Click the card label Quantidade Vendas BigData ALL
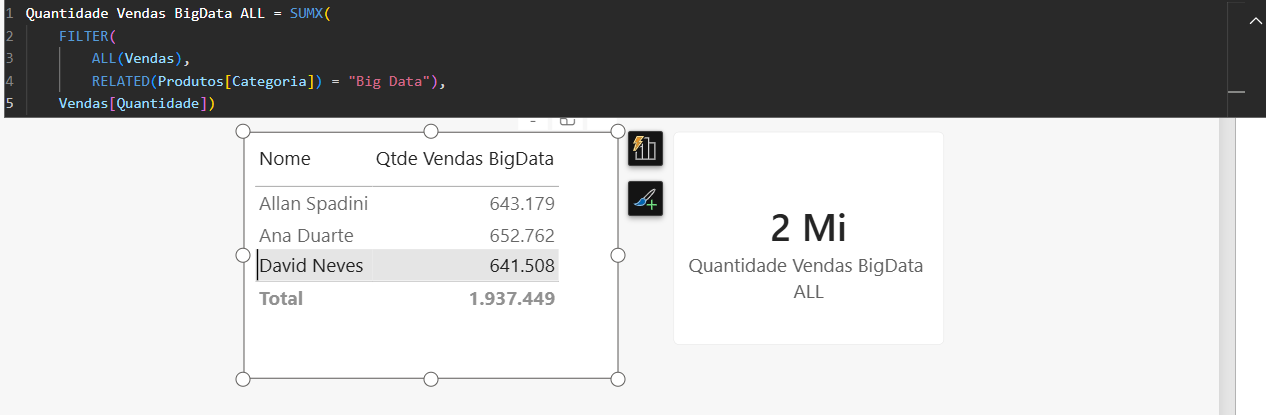This screenshot has width=1266, height=415. (x=806, y=279)
